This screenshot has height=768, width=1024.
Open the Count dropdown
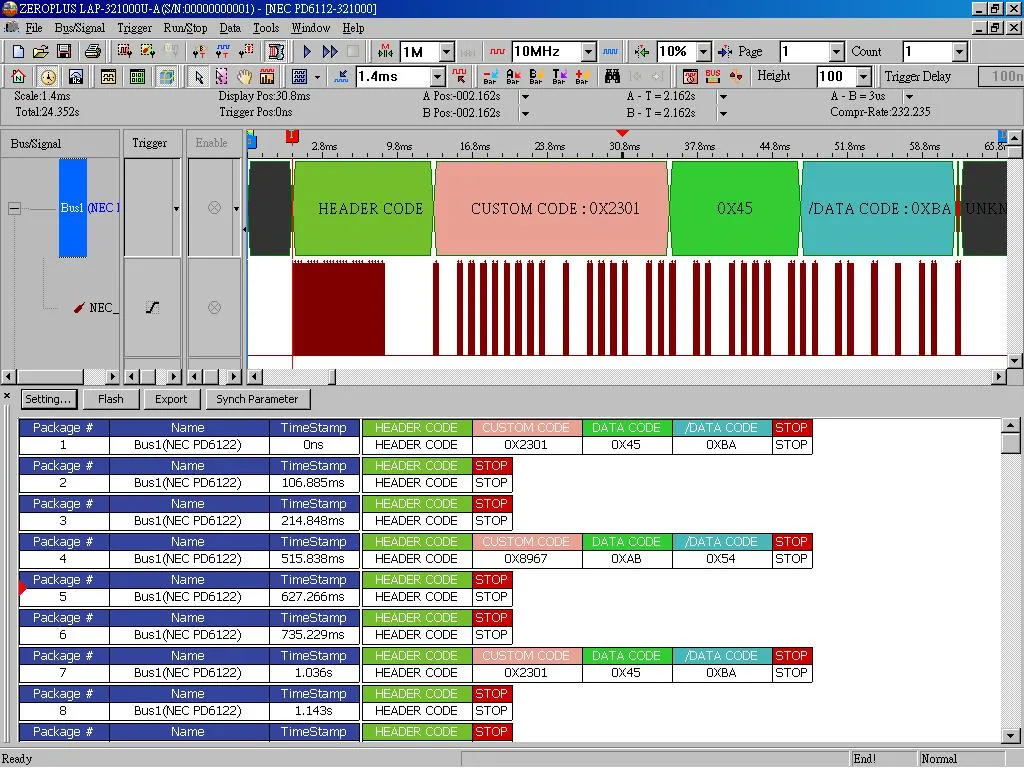[x=959, y=52]
